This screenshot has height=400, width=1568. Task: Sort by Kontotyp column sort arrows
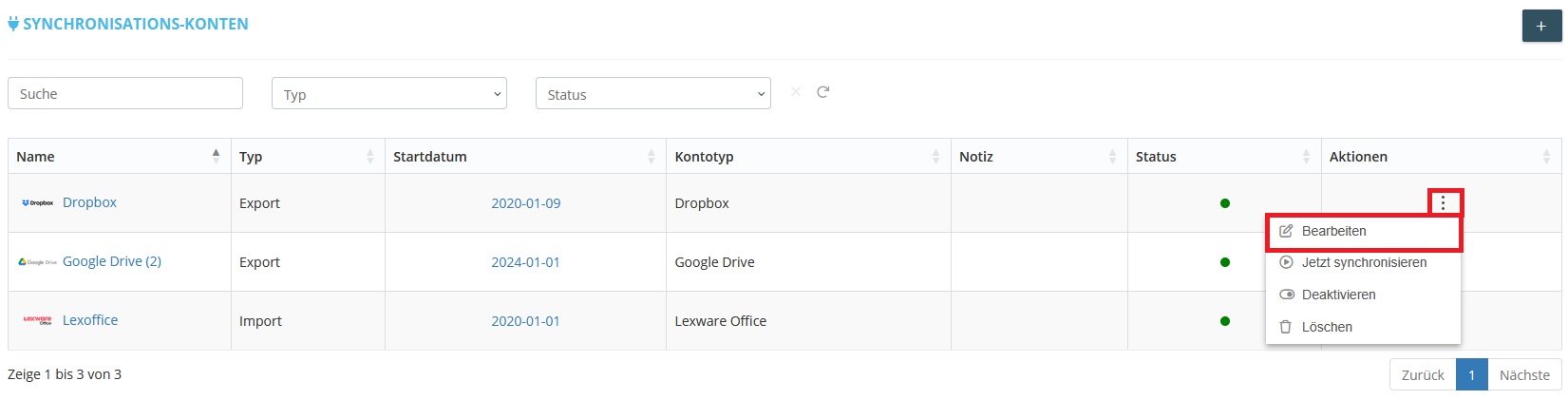(x=936, y=157)
